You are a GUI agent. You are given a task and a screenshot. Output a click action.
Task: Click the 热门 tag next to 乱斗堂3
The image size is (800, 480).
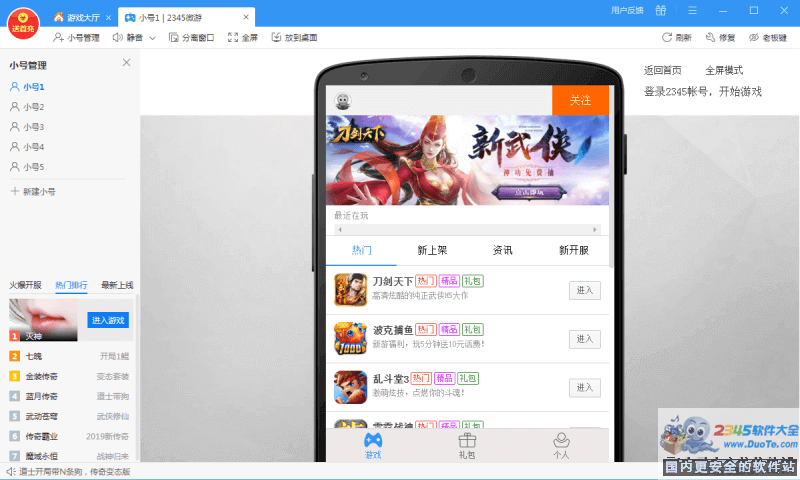421,378
